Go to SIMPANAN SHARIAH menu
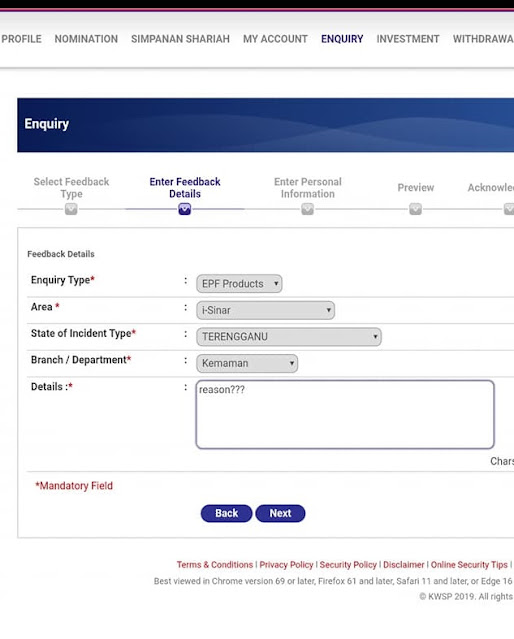 coord(180,39)
